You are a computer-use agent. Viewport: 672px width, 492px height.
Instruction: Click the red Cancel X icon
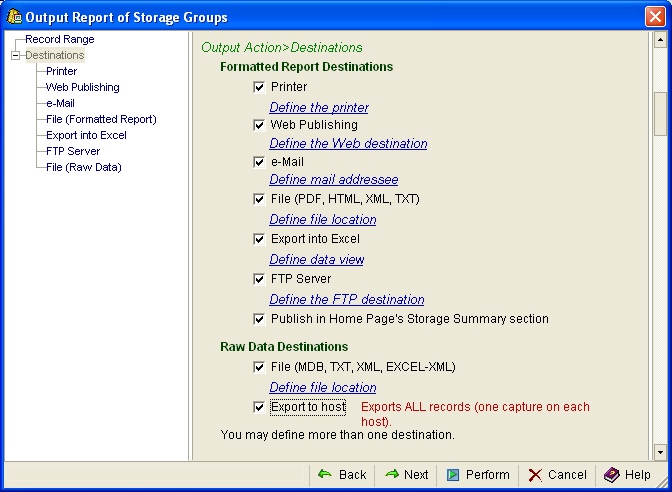point(535,475)
